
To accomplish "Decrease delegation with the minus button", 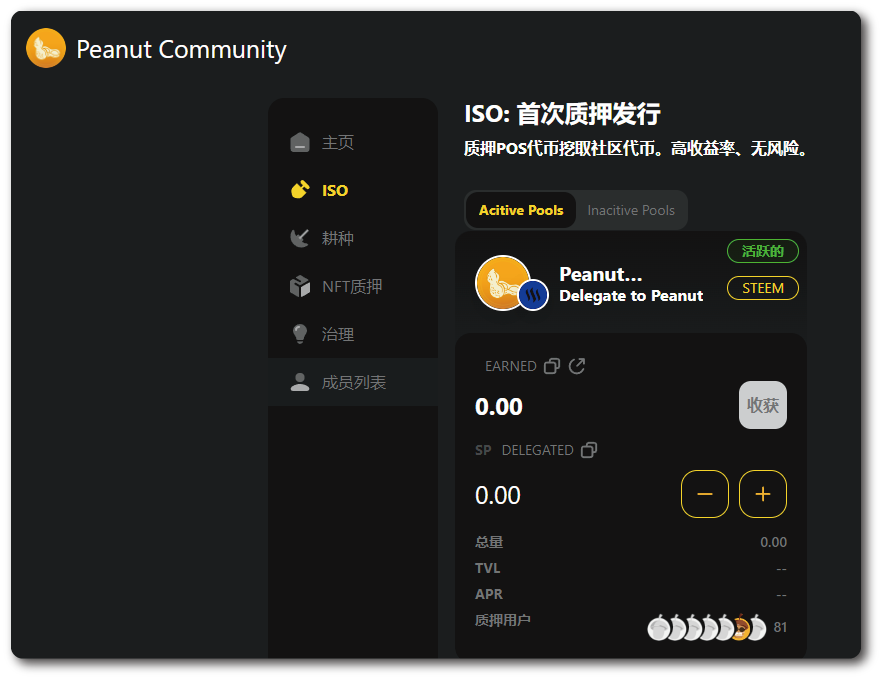I will [x=705, y=494].
